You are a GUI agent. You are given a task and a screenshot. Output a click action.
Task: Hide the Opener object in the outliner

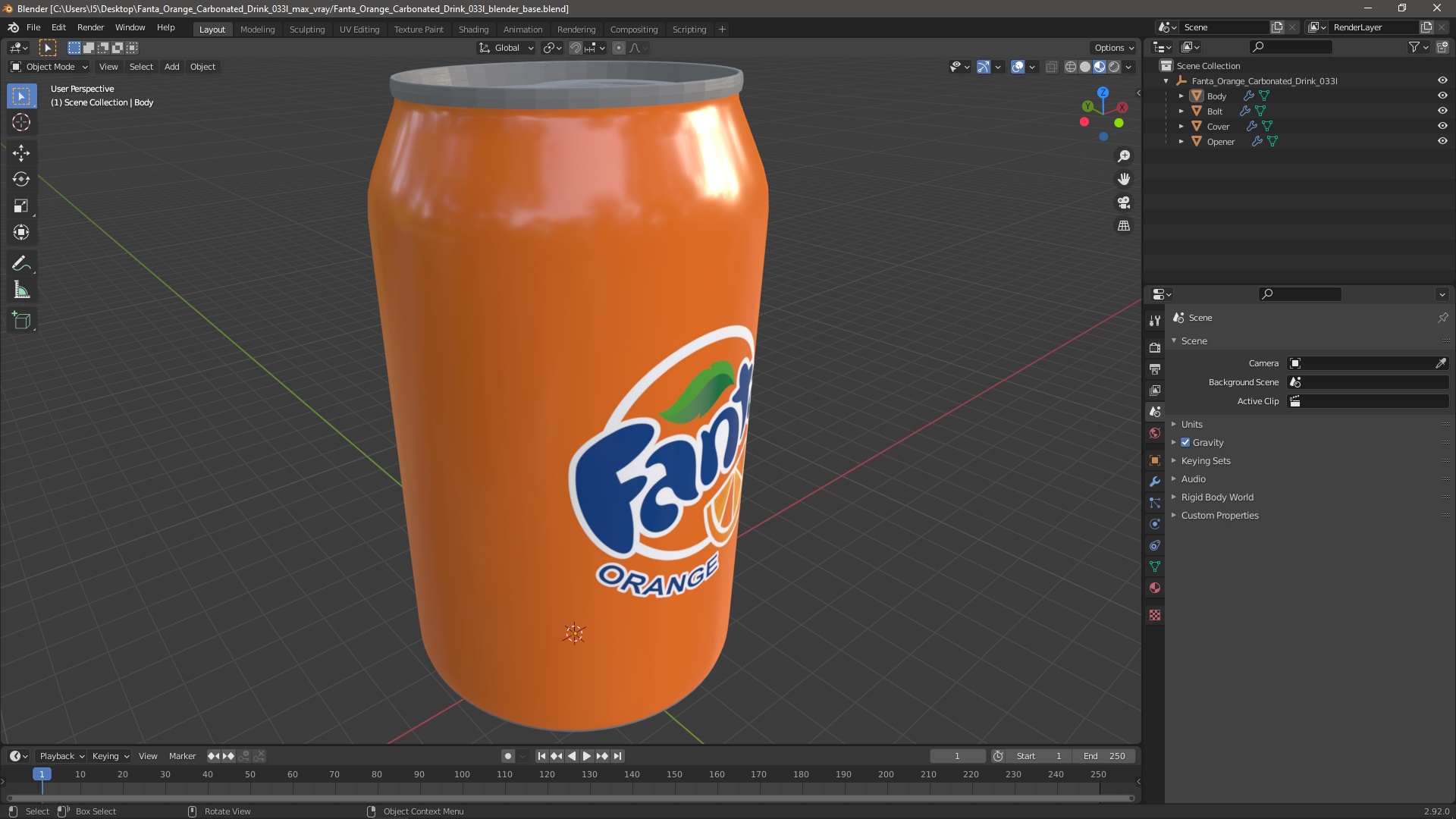[x=1442, y=141]
